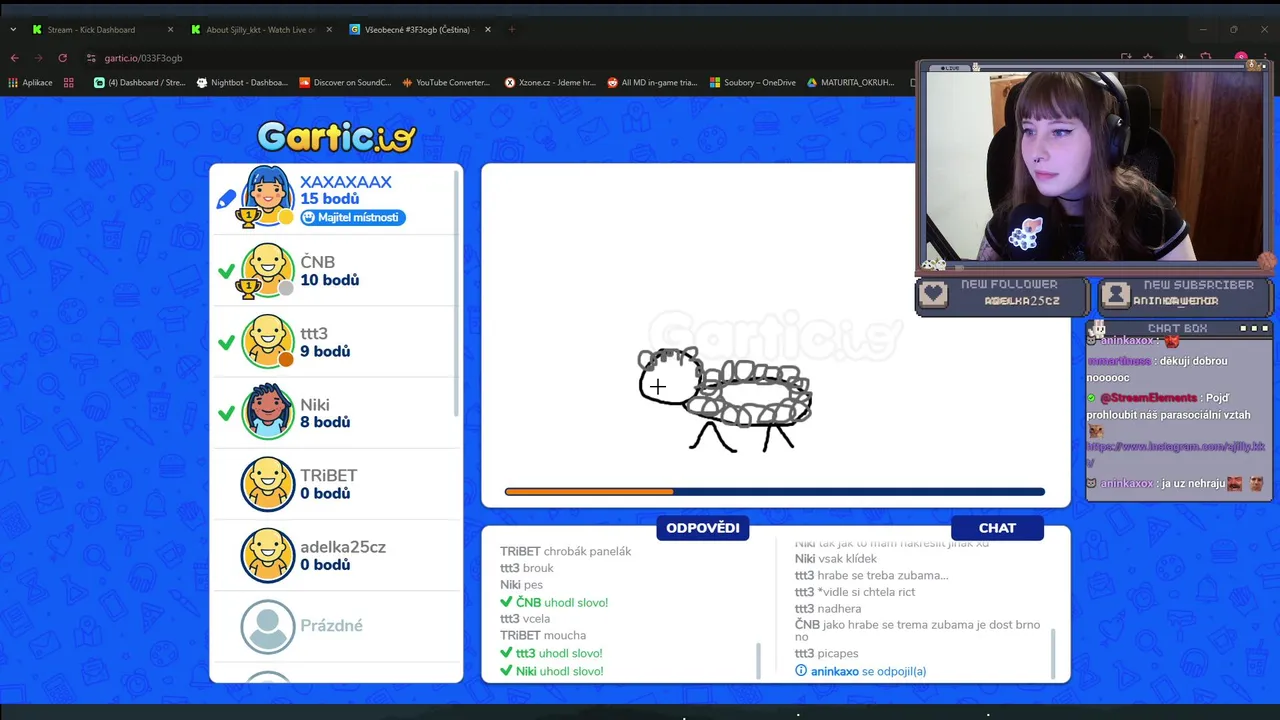1280x720 pixels.
Task: Click the 'TRiBET chrobák panelák' answer
Action: 566,551
